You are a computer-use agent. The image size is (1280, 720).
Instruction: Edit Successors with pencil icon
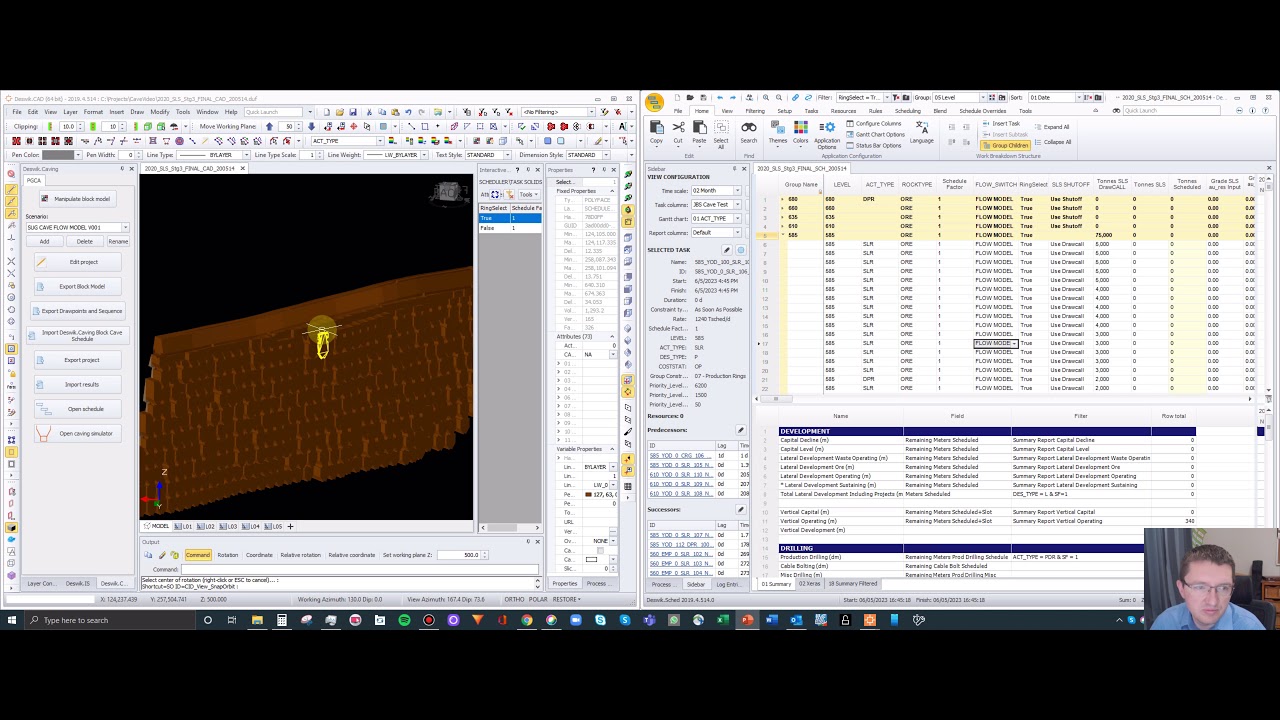point(741,510)
